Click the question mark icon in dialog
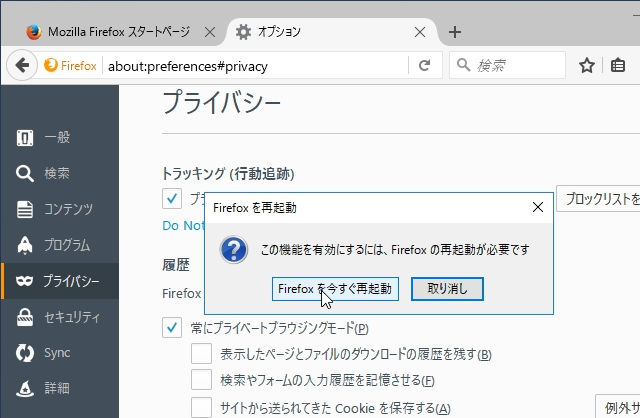 (234, 249)
